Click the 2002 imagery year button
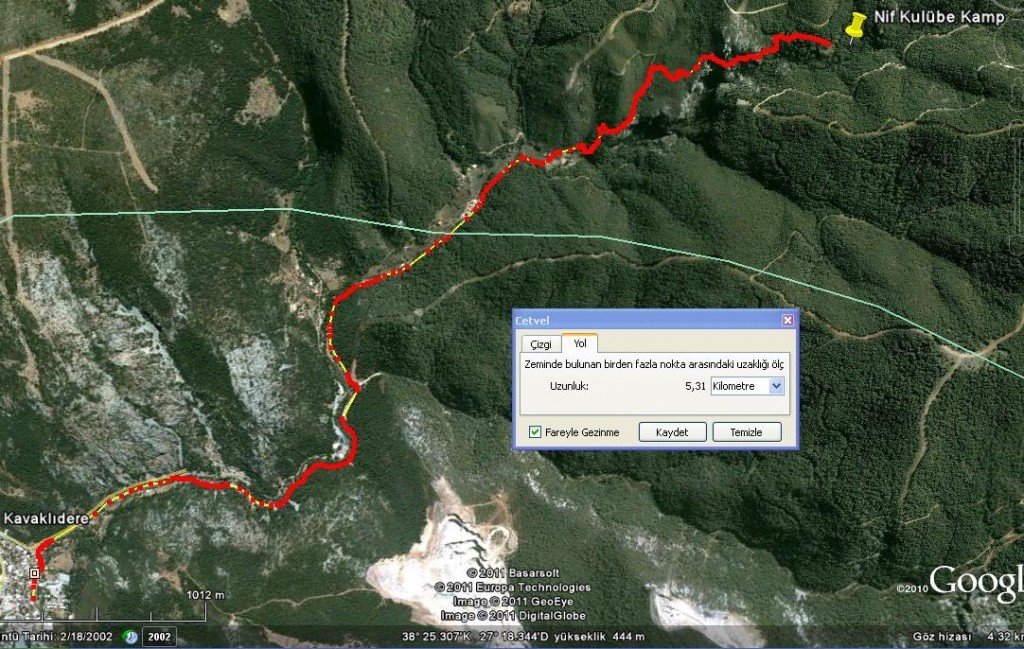This screenshot has height=649, width=1024. (159, 637)
